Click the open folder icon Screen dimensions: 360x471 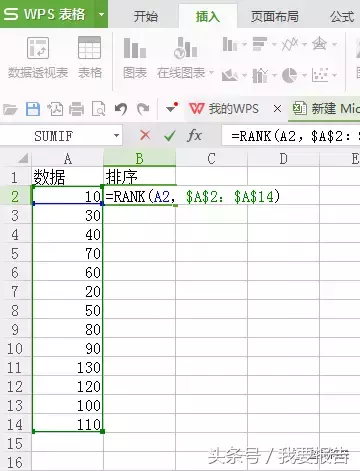[x=10, y=109]
